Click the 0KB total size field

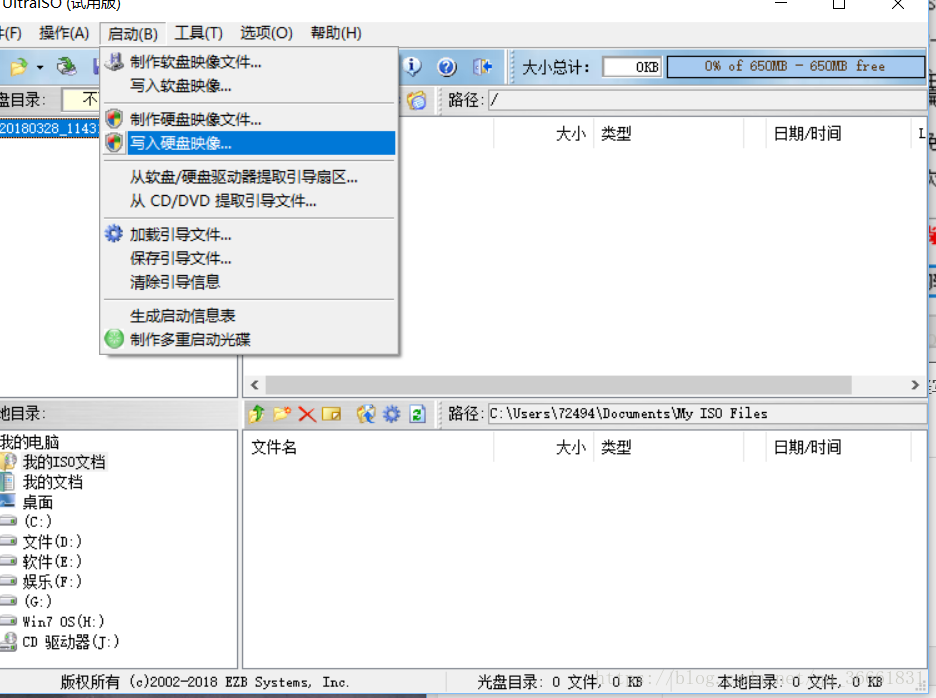coord(632,67)
